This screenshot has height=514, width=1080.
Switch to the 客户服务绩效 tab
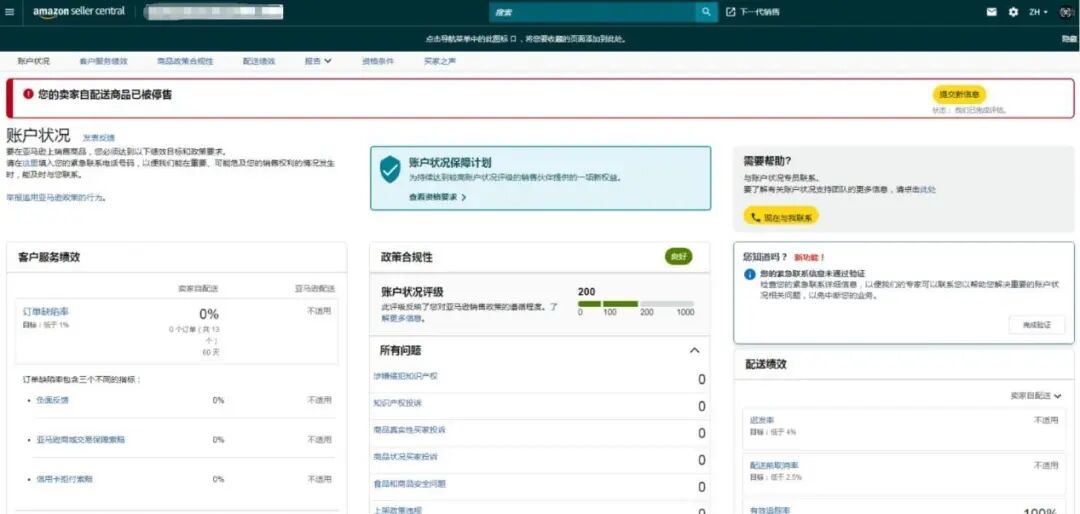point(103,61)
